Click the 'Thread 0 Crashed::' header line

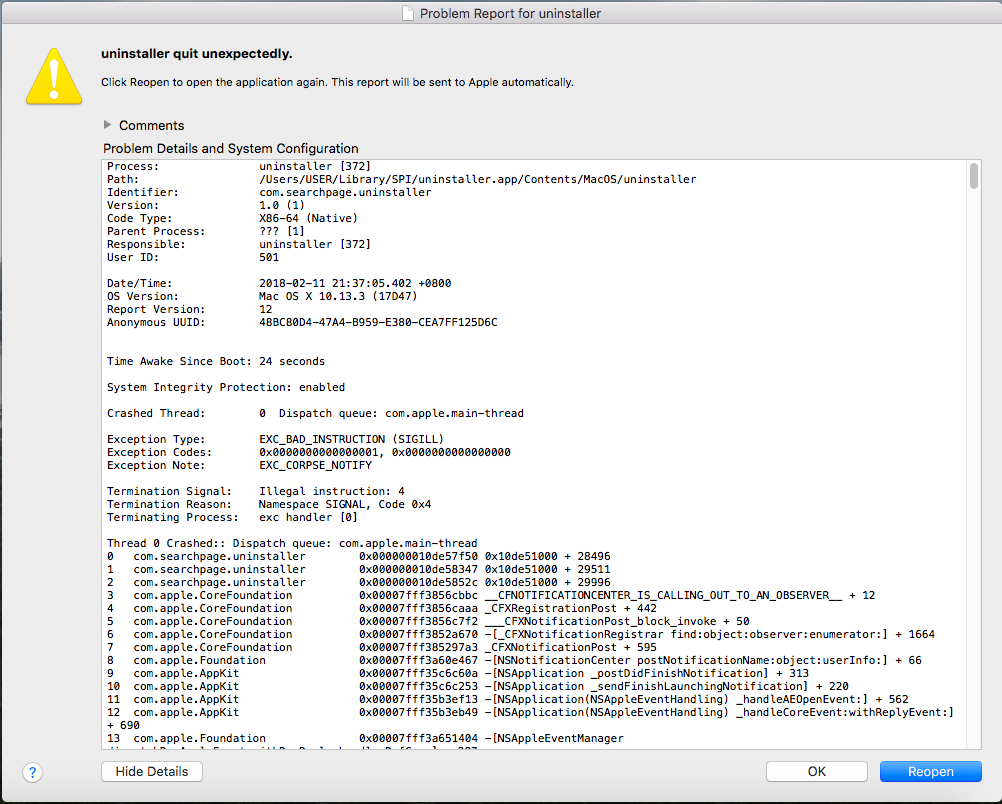[292, 543]
